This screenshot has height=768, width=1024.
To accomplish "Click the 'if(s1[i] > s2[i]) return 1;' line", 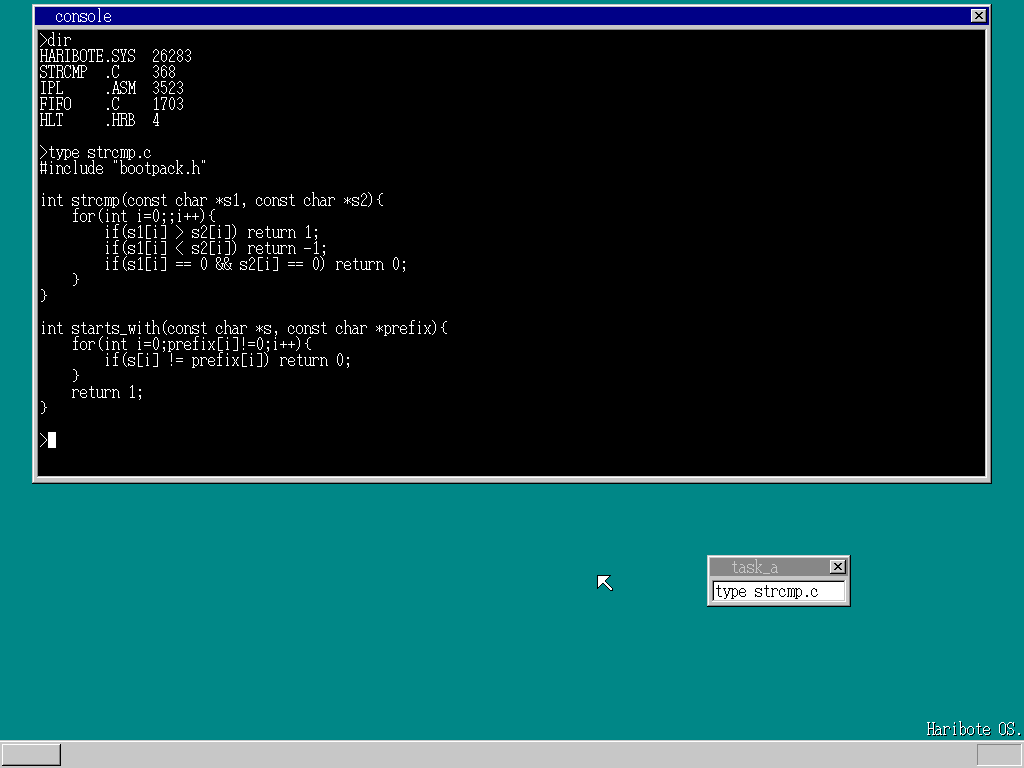I will click(212, 232).
